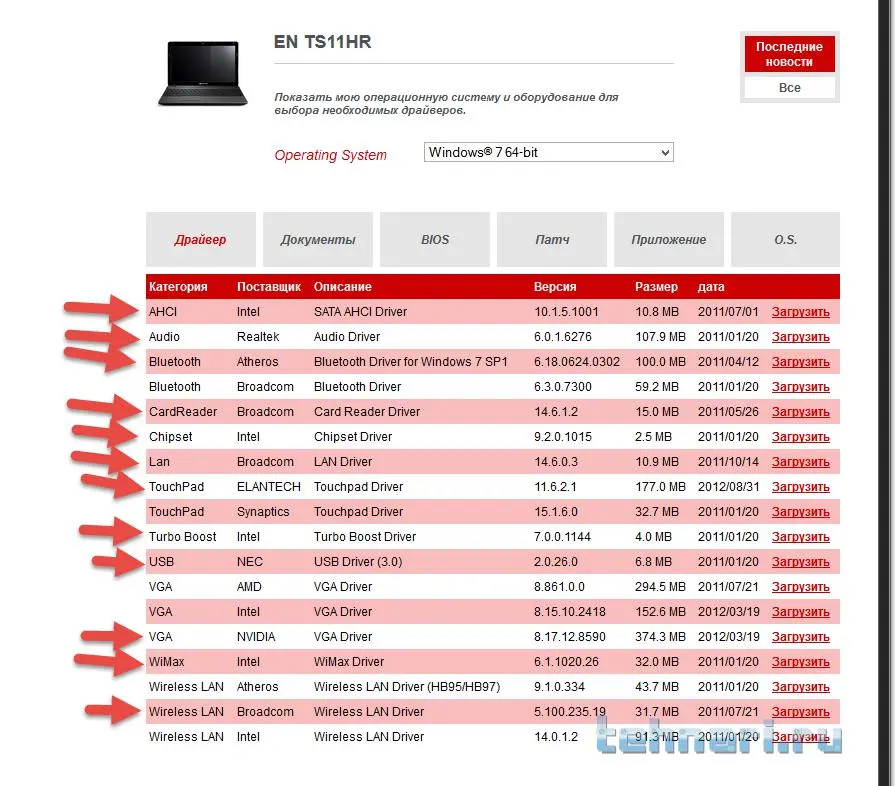This screenshot has width=895, height=786.
Task: Download the Intel Wireless LAN Driver
Action: click(x=800, y=737)
